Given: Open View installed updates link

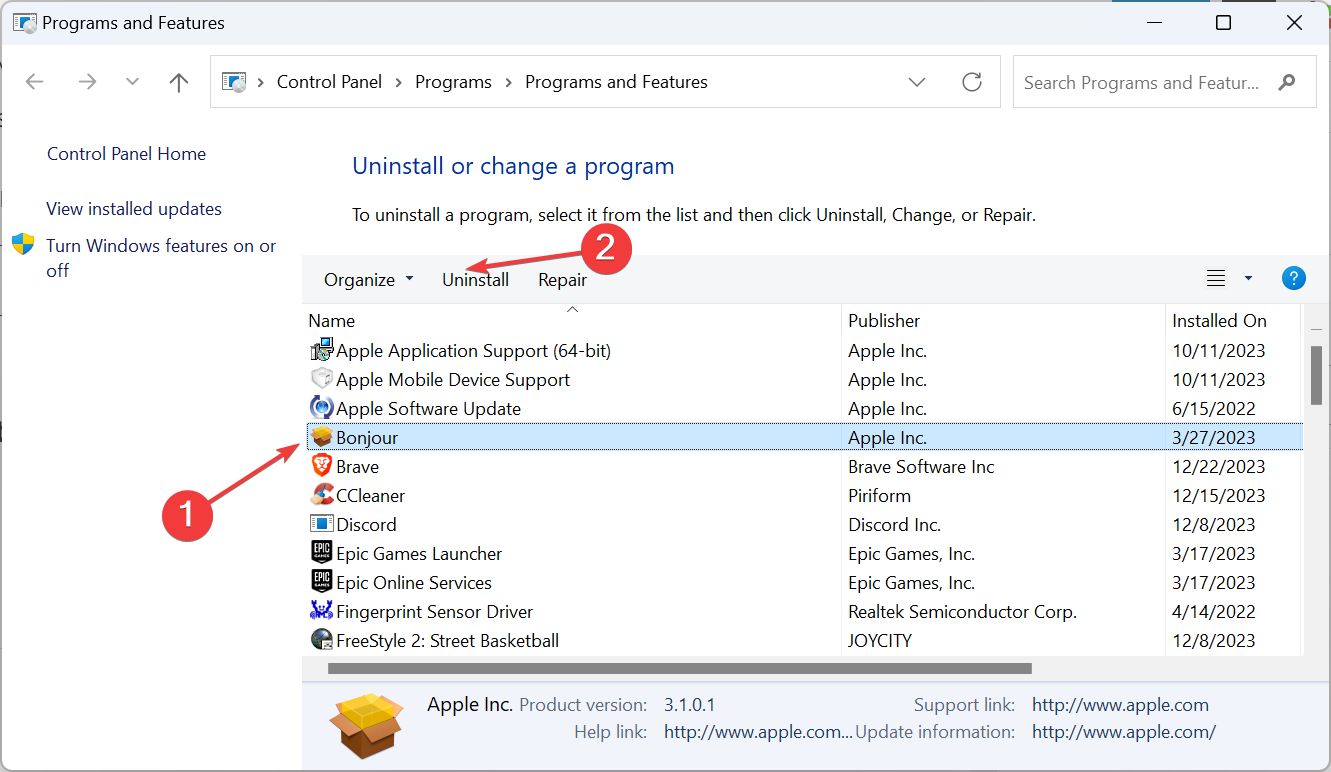Looking at the screenshot, I should tap(134, 209).
